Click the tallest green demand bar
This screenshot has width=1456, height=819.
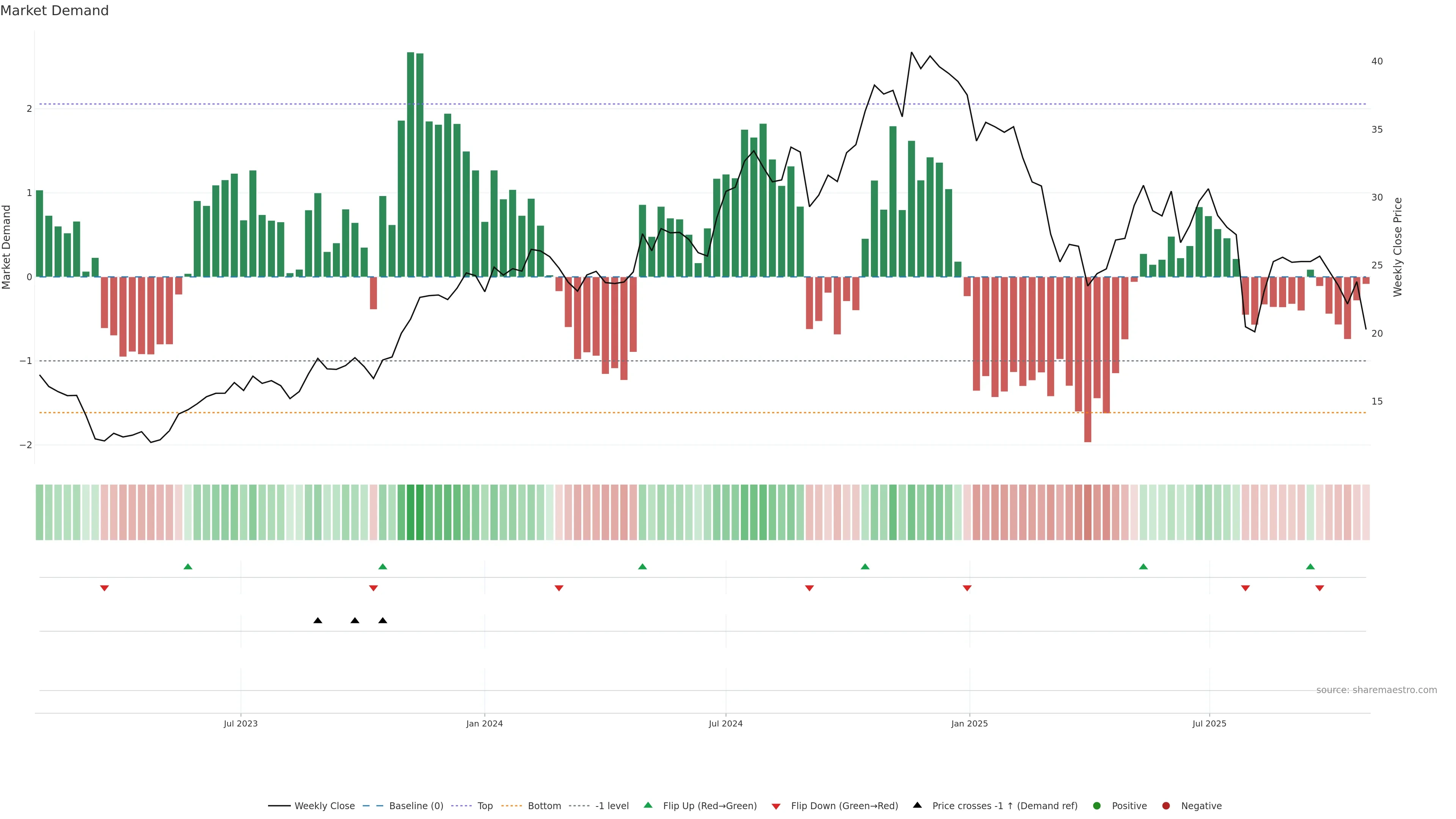(x=410, y=164)
